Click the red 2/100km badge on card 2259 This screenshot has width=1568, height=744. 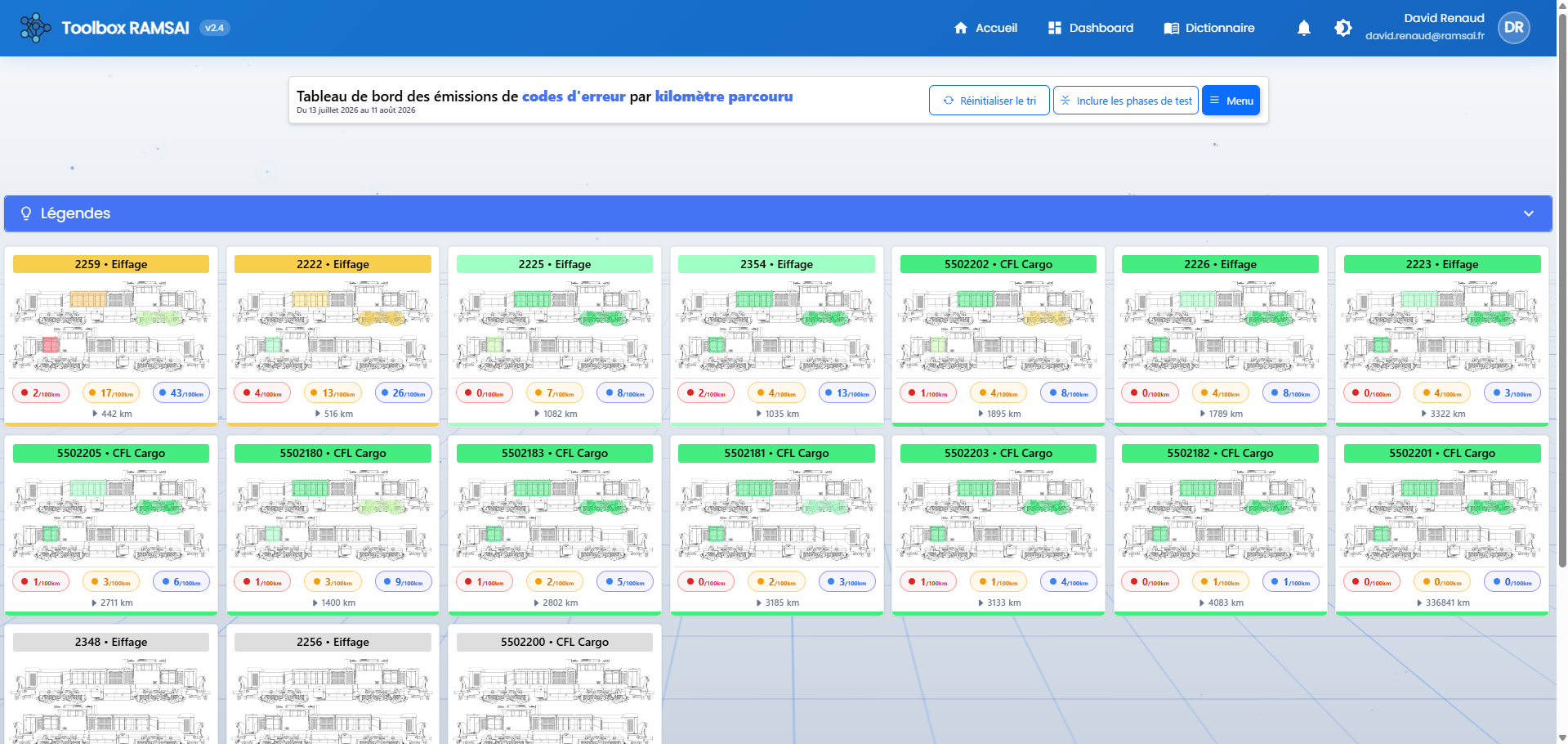(41, 393)
